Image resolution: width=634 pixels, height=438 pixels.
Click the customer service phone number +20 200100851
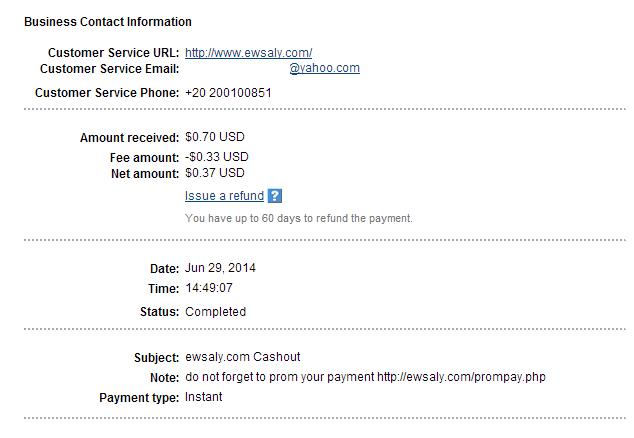[x=228, y=93]
